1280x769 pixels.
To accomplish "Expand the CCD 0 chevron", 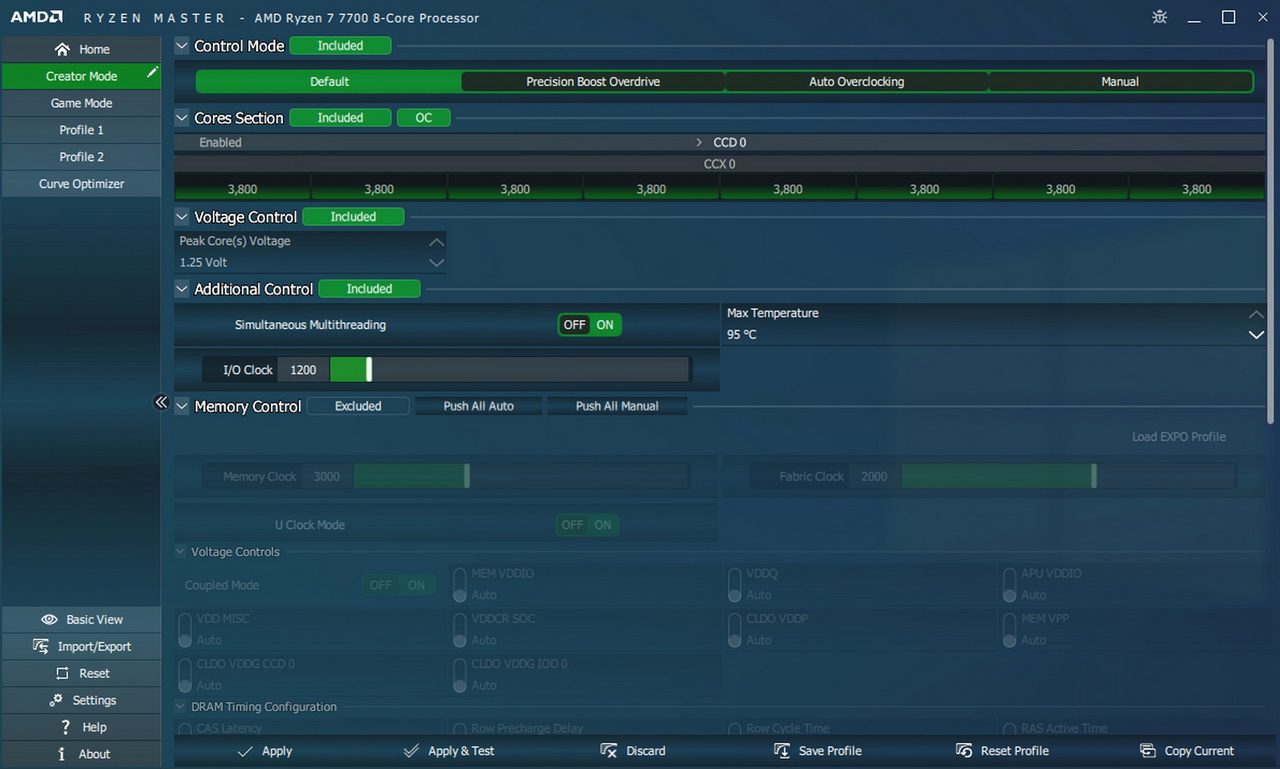I will [699, 143].
